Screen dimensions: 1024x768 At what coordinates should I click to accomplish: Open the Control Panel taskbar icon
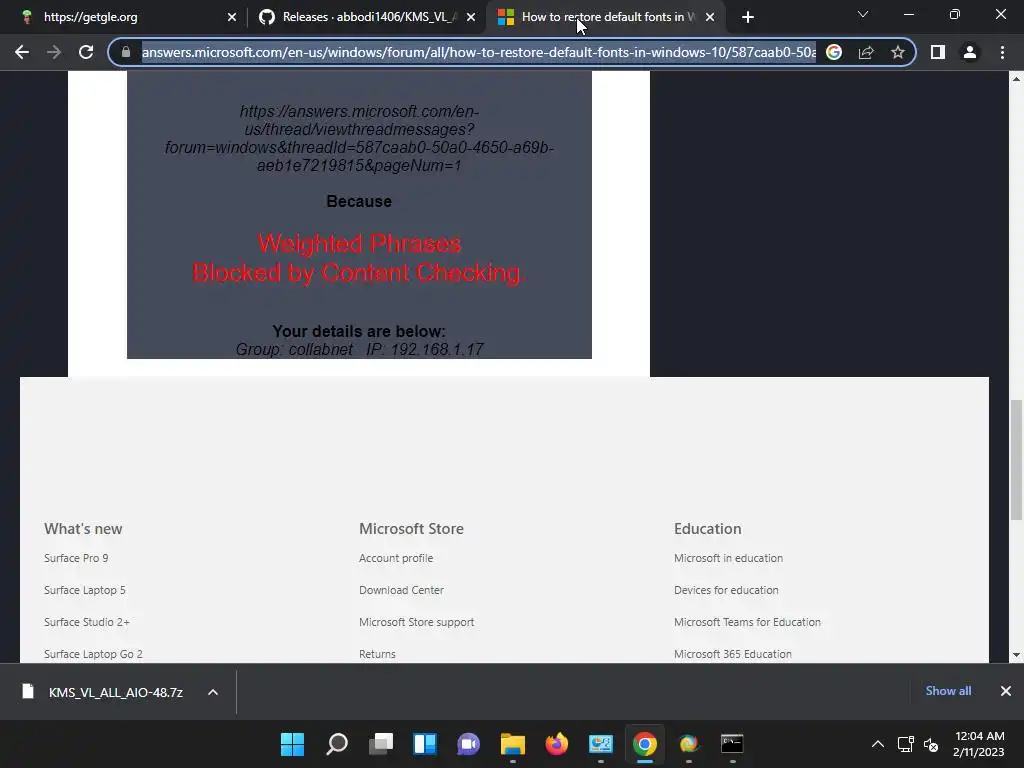601,744
